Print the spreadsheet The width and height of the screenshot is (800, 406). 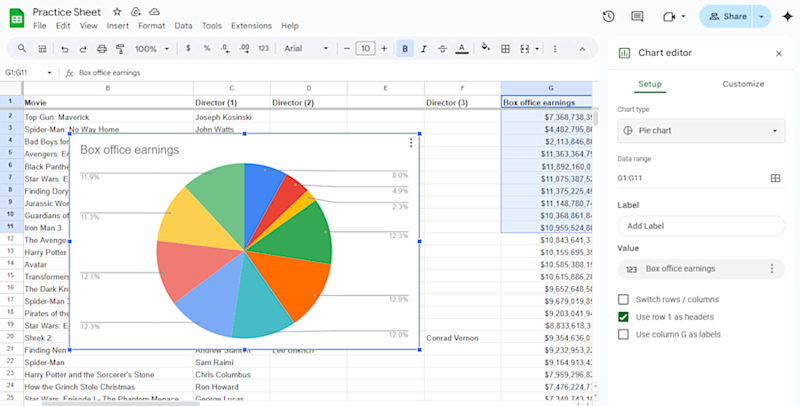(x=102, y=49)
